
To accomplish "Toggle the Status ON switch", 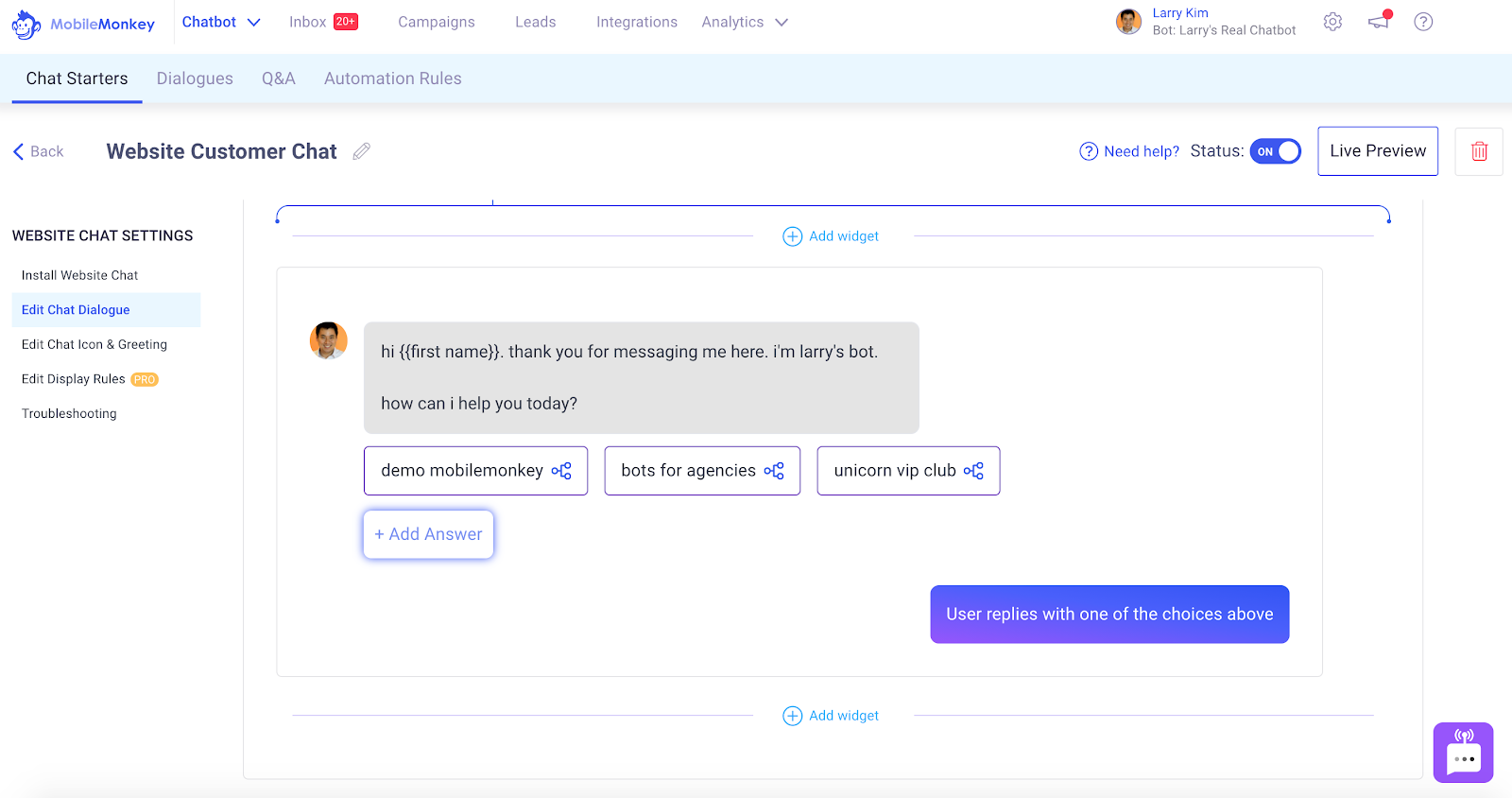I will (x=1276, y=151).
